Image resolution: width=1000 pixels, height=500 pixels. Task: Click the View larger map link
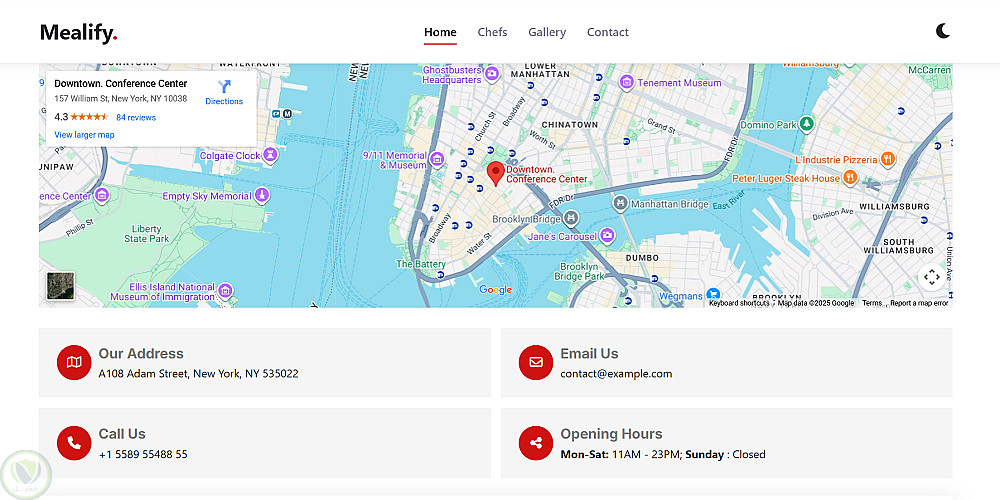click(x=84, y=135)
